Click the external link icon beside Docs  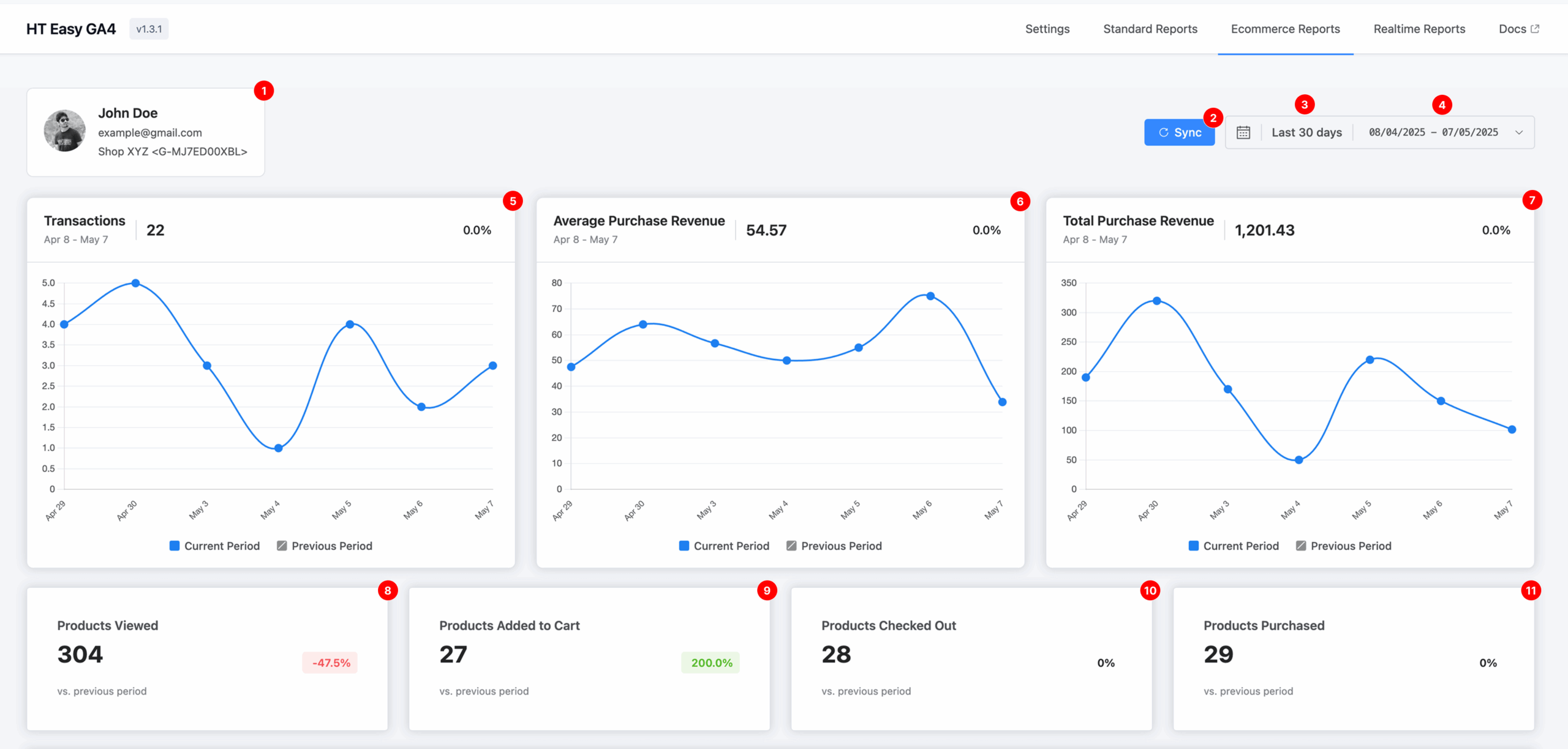click(x=1536, y=28)
